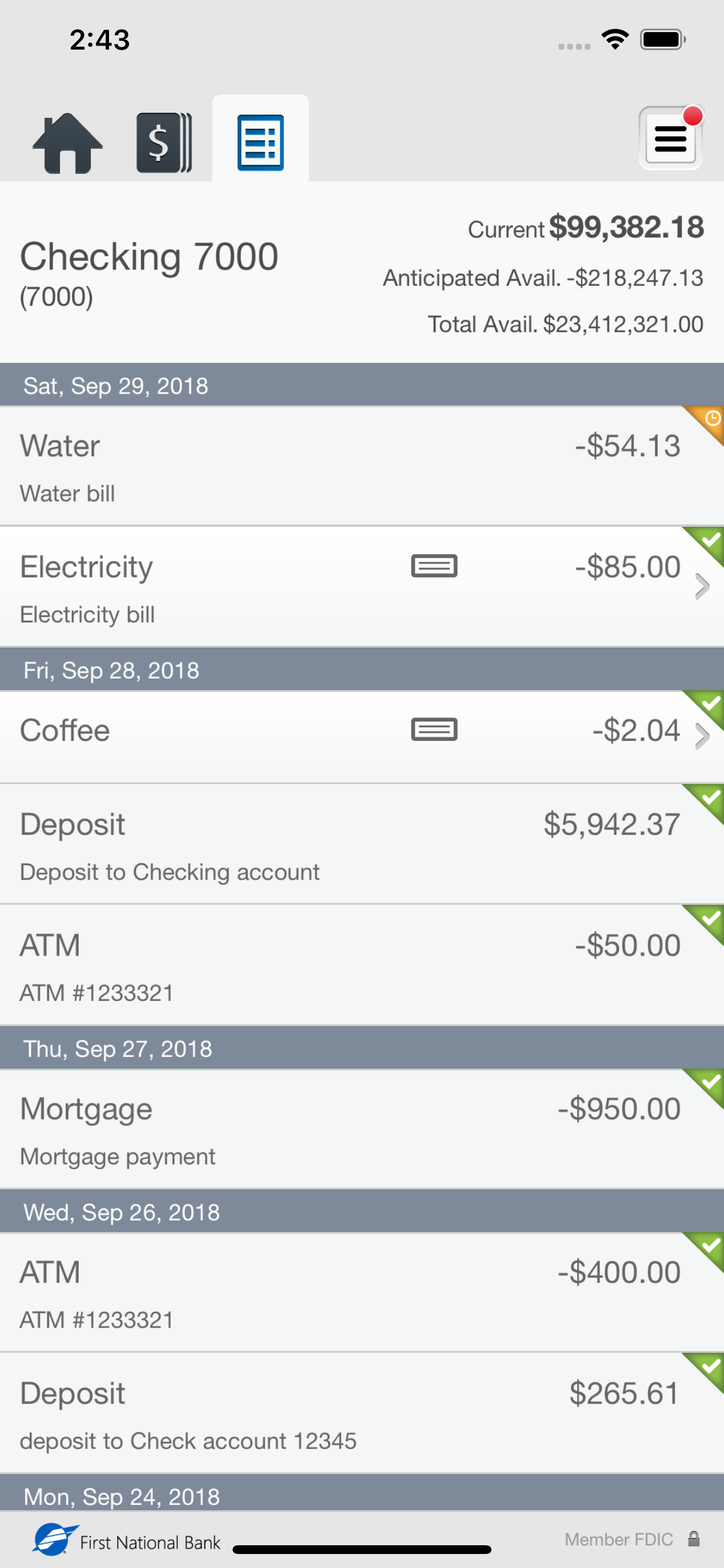Go to the Home tab icon
This screenshot has height=1568, width=724.
point(68,143)
